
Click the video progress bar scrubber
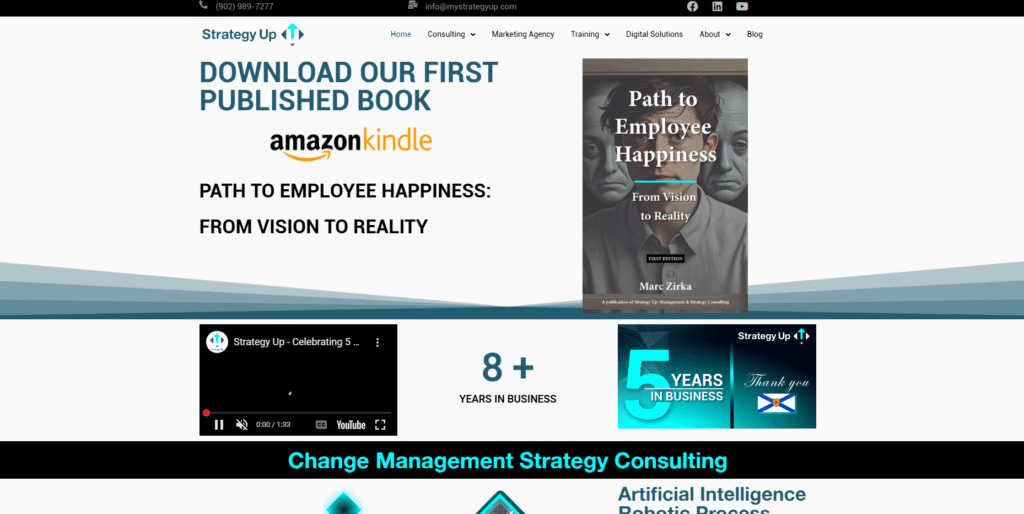click(206, 412)
